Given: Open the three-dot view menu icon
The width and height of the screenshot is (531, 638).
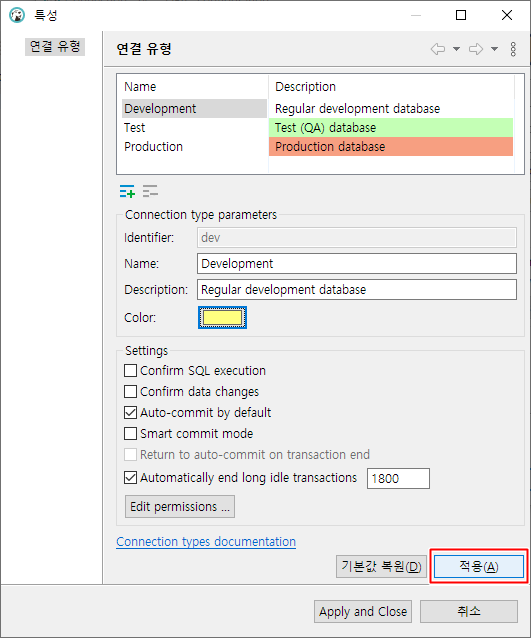Looking at the screenshot, I should [513, 49].
